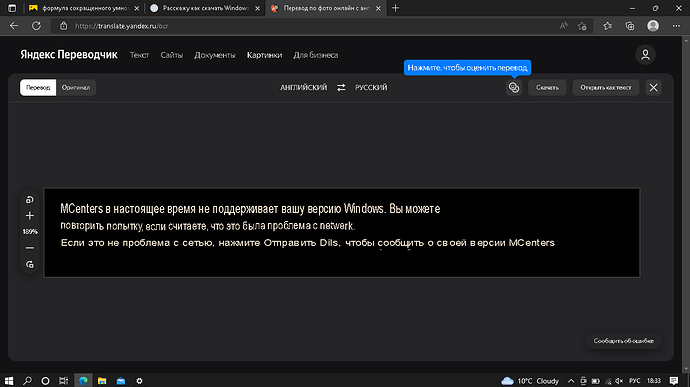690x387 pixels.
Task: Click the muted volume tray icon
Action: [619, 381]
